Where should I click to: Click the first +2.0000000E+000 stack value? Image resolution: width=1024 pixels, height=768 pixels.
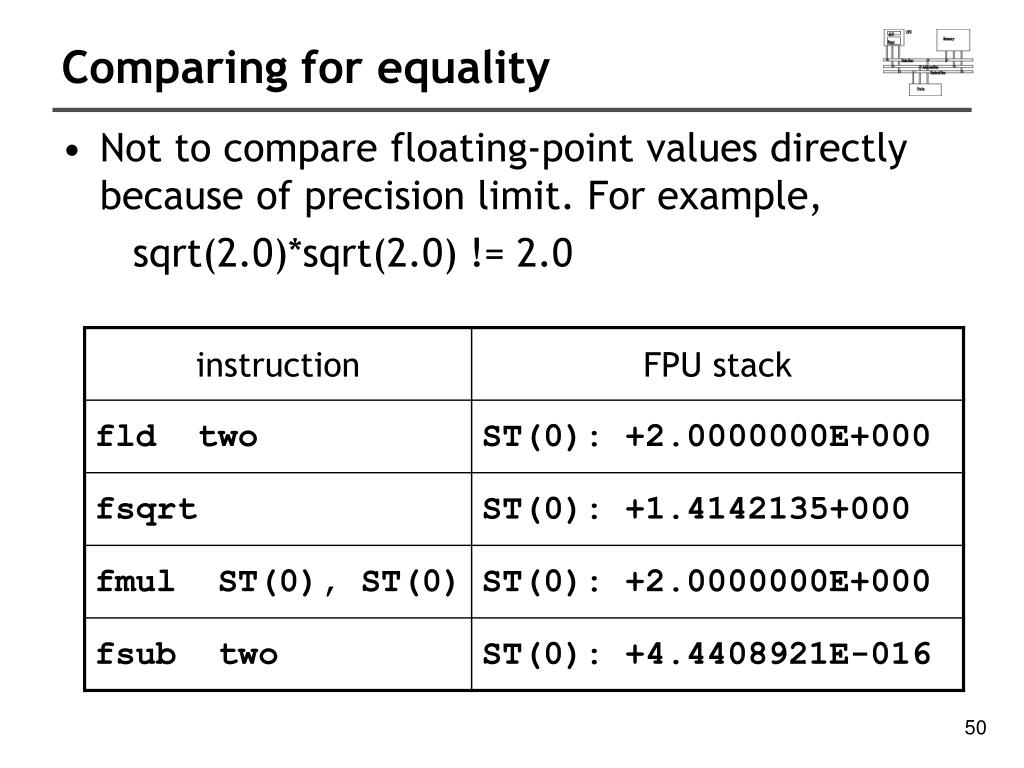click(777, 436)
